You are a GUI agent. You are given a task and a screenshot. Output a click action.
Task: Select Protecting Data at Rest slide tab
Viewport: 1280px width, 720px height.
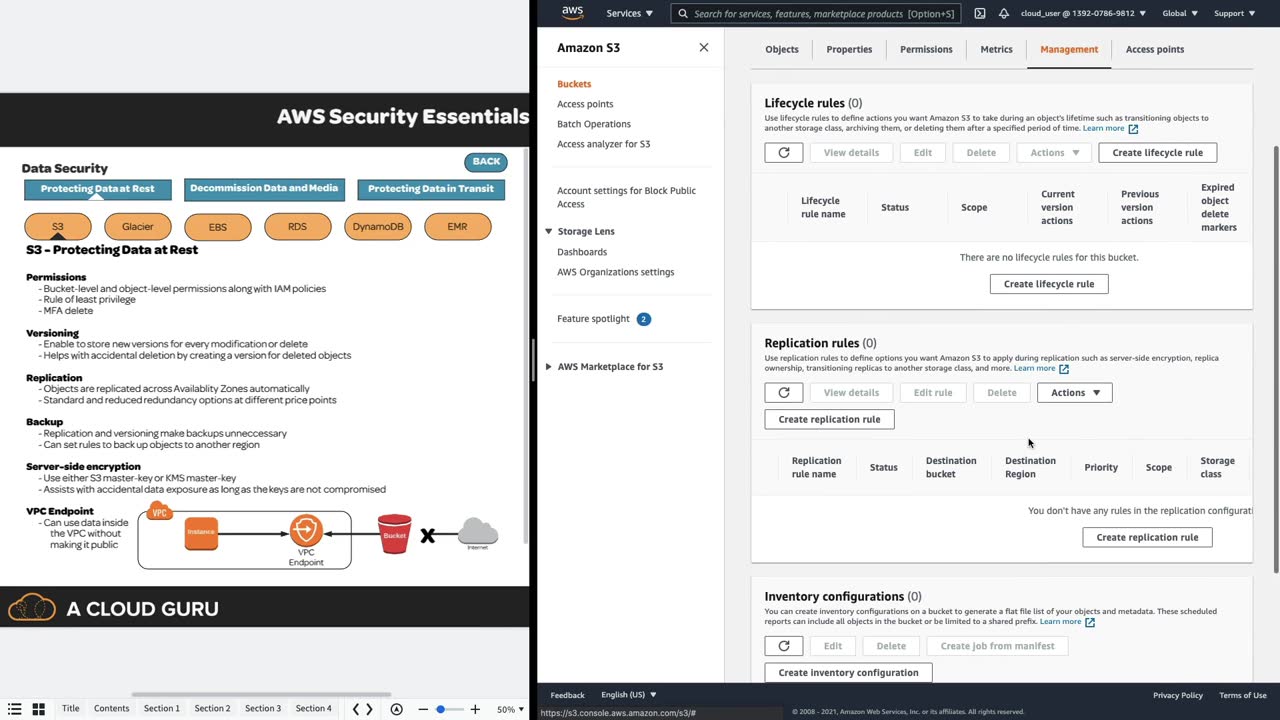pyautogui.click(x=98, y=189)
